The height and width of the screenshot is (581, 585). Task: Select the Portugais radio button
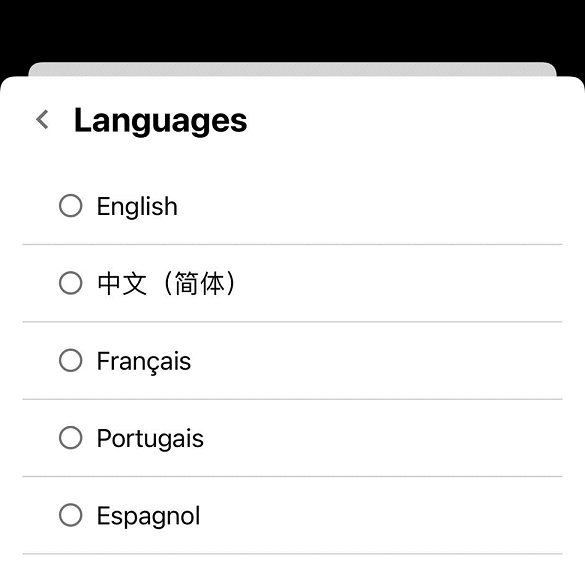click(71, 438)
